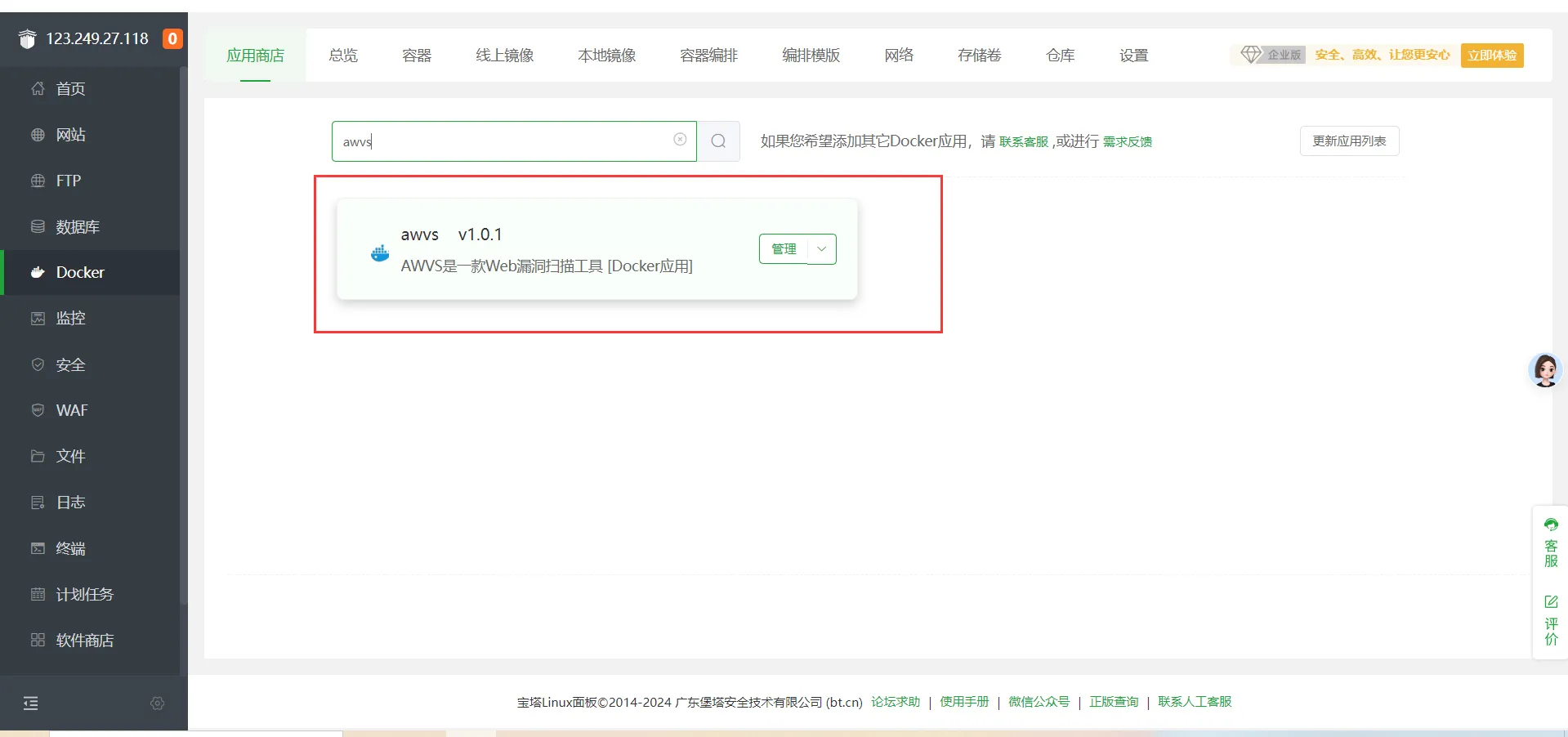Click the Docker whale icon in sidebar
Viewport: 1568px width, 737px height.
[x=38, y=272]
